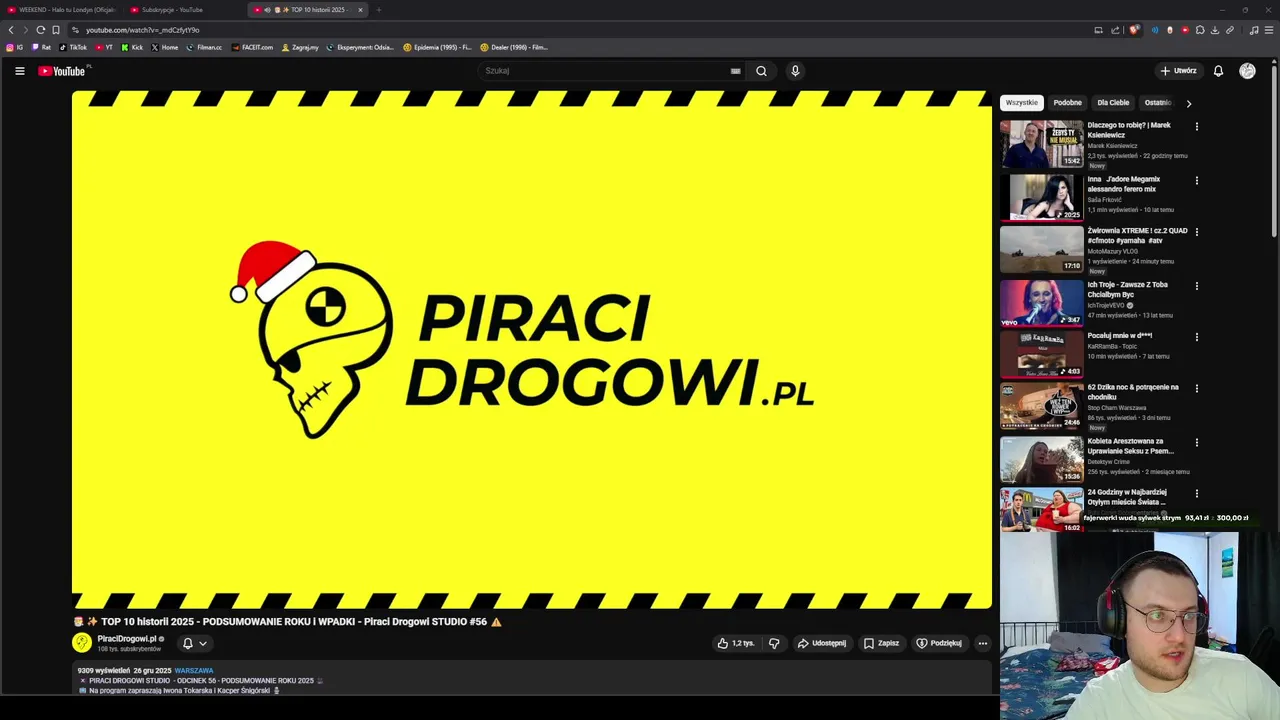Screen dimensions: 1280x720
Task: Open the on-screen keyboard icon in search box
Action: (x=735, y=71)
